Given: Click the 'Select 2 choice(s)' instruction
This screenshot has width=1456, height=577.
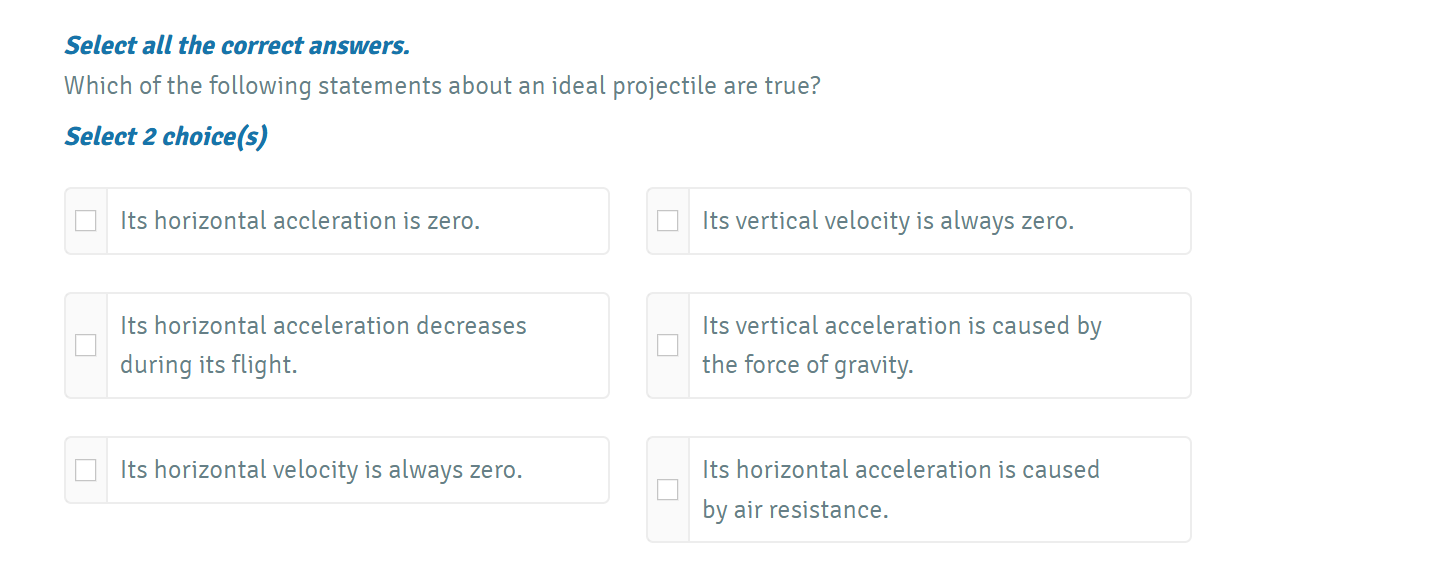Looking at the screenshot, I should pyautogui.click(x=166, y=137).
